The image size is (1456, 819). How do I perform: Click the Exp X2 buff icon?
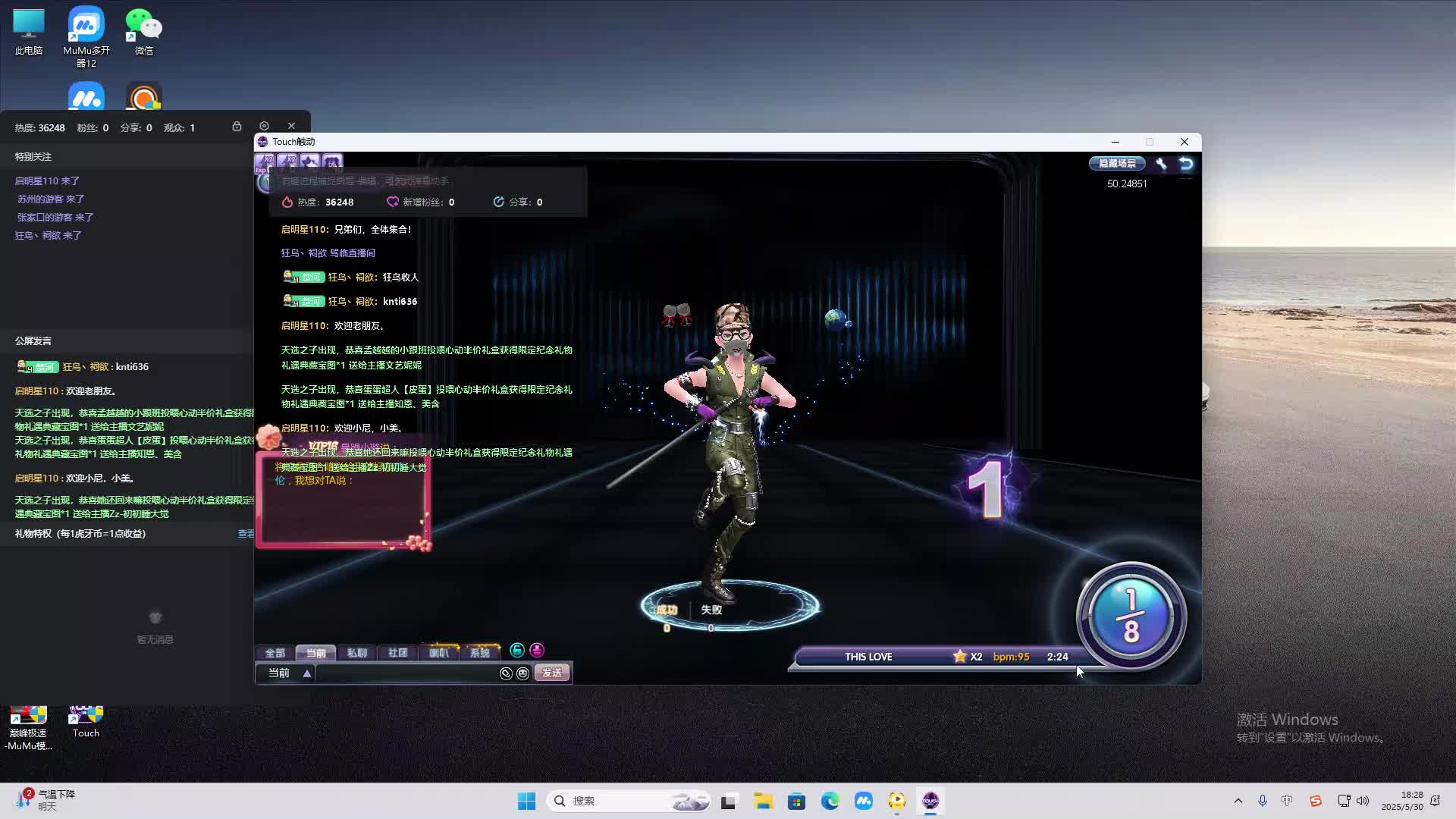[265, 162]
